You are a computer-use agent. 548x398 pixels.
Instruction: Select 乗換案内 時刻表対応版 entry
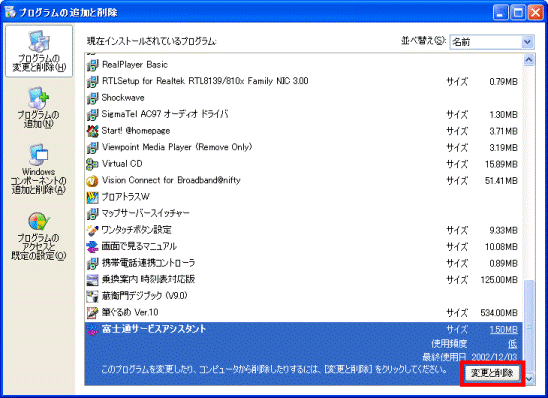click(x=303, y=280)
